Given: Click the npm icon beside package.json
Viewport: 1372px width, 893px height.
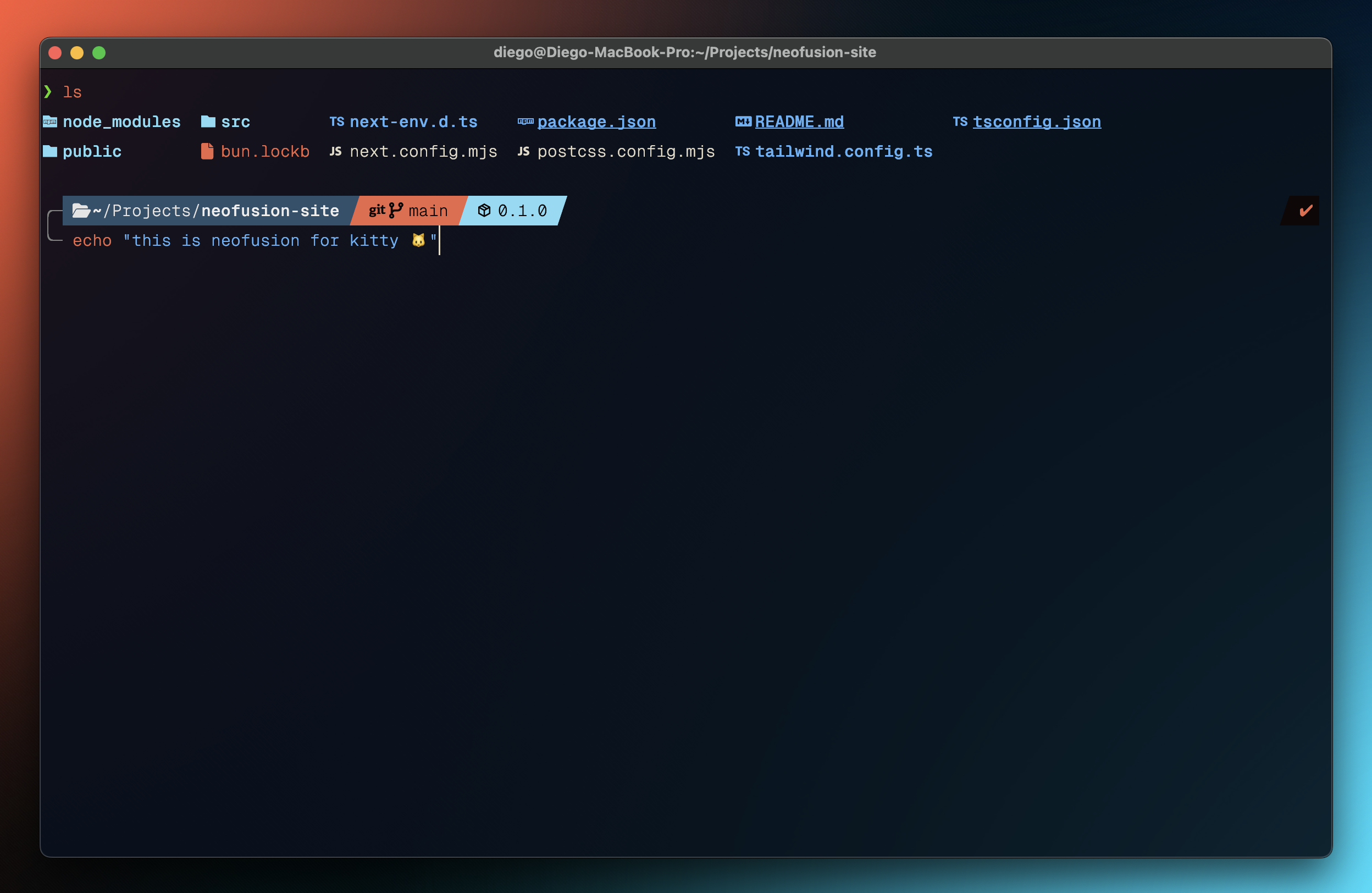Looking at the screenshot, I should coord(525,122).
